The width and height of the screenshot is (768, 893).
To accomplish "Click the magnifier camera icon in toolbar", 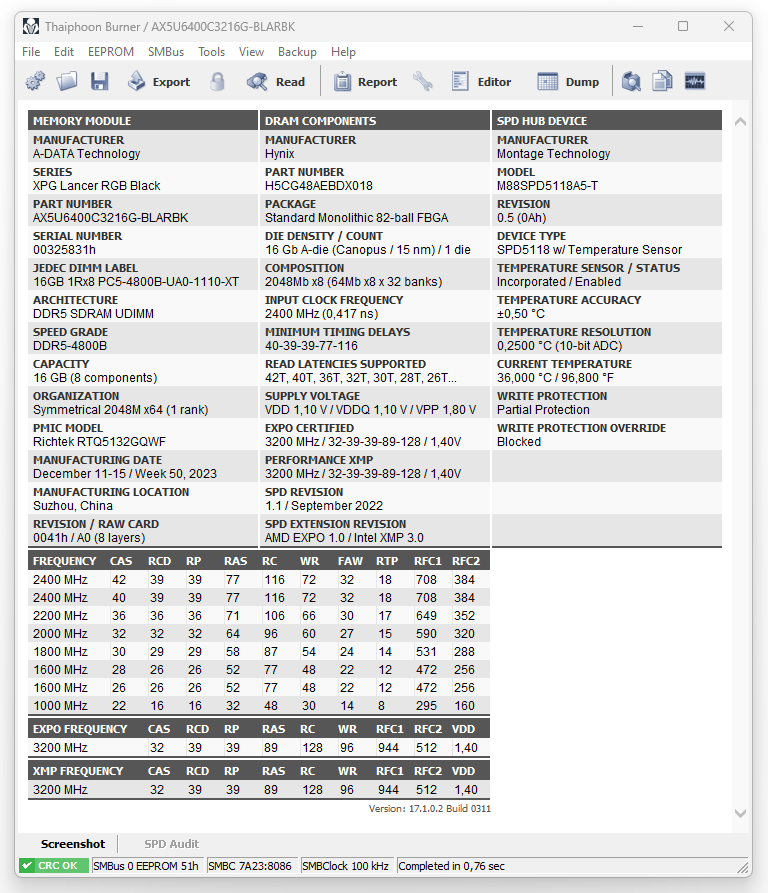I will click(x=631, y=81).
